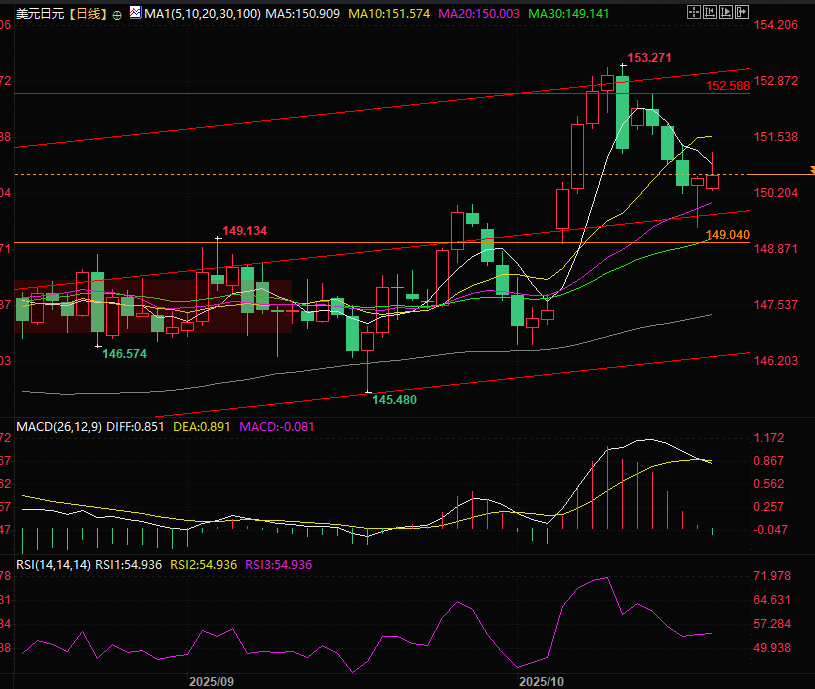Image resolution: width=815 pixels, height=689 pixels.
Task: Click the 151.538 price axis value
Action: [775, 137]
